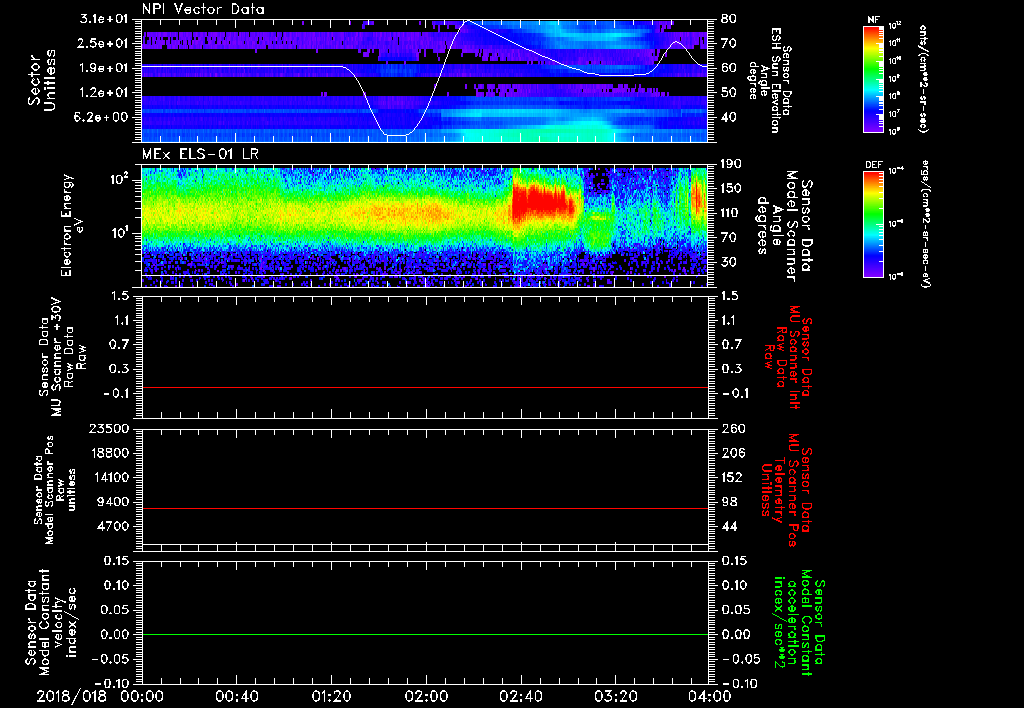
Task: Click the "50" Sun Elevation tick label
Action: click(x=729, y=92)
